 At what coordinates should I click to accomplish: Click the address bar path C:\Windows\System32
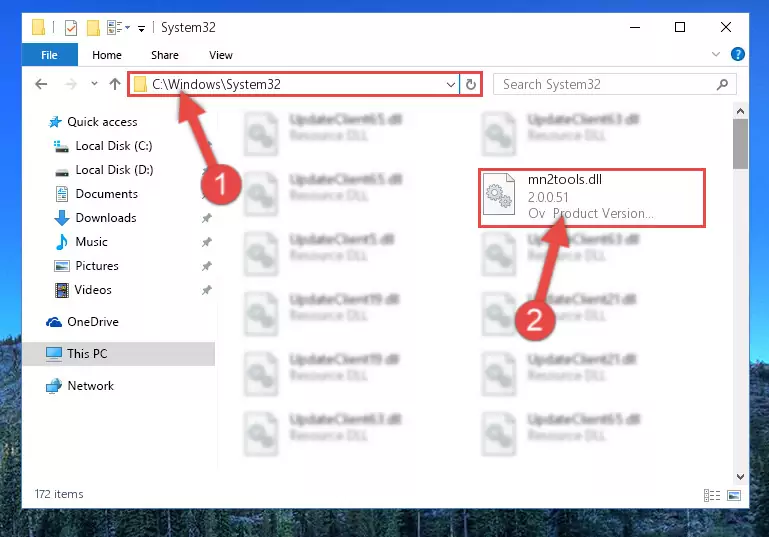pyautogui.click(x=216, y=84)
